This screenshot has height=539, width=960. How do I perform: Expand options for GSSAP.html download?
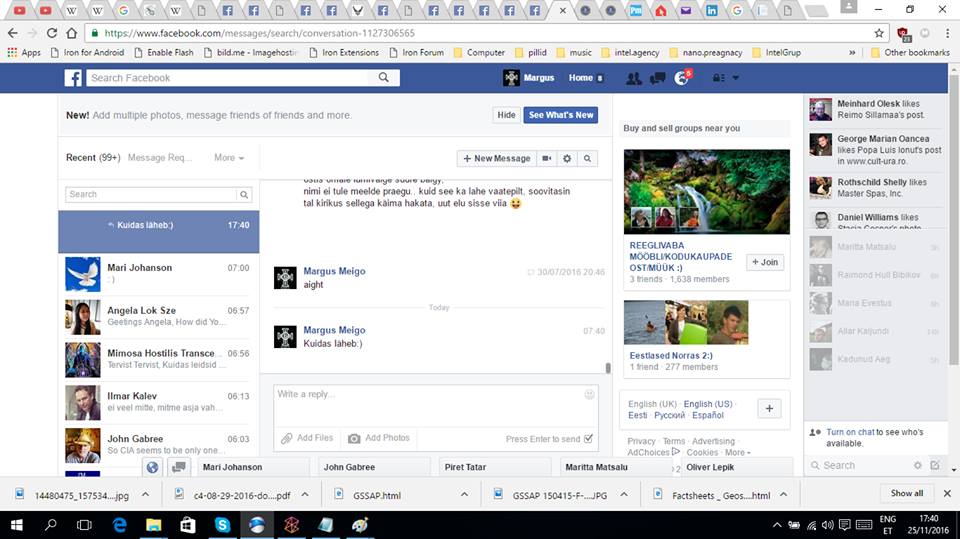[x=464, y=494]
